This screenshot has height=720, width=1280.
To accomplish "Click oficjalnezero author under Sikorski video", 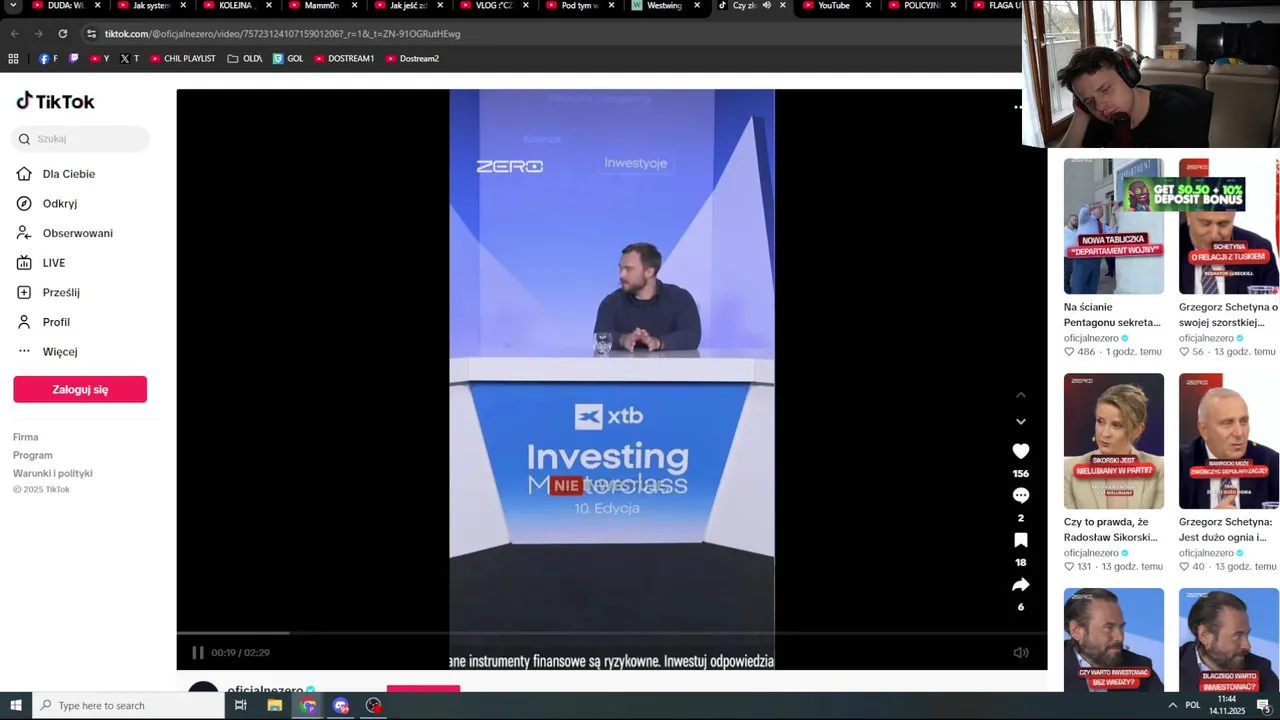I will click(1091, 553).
